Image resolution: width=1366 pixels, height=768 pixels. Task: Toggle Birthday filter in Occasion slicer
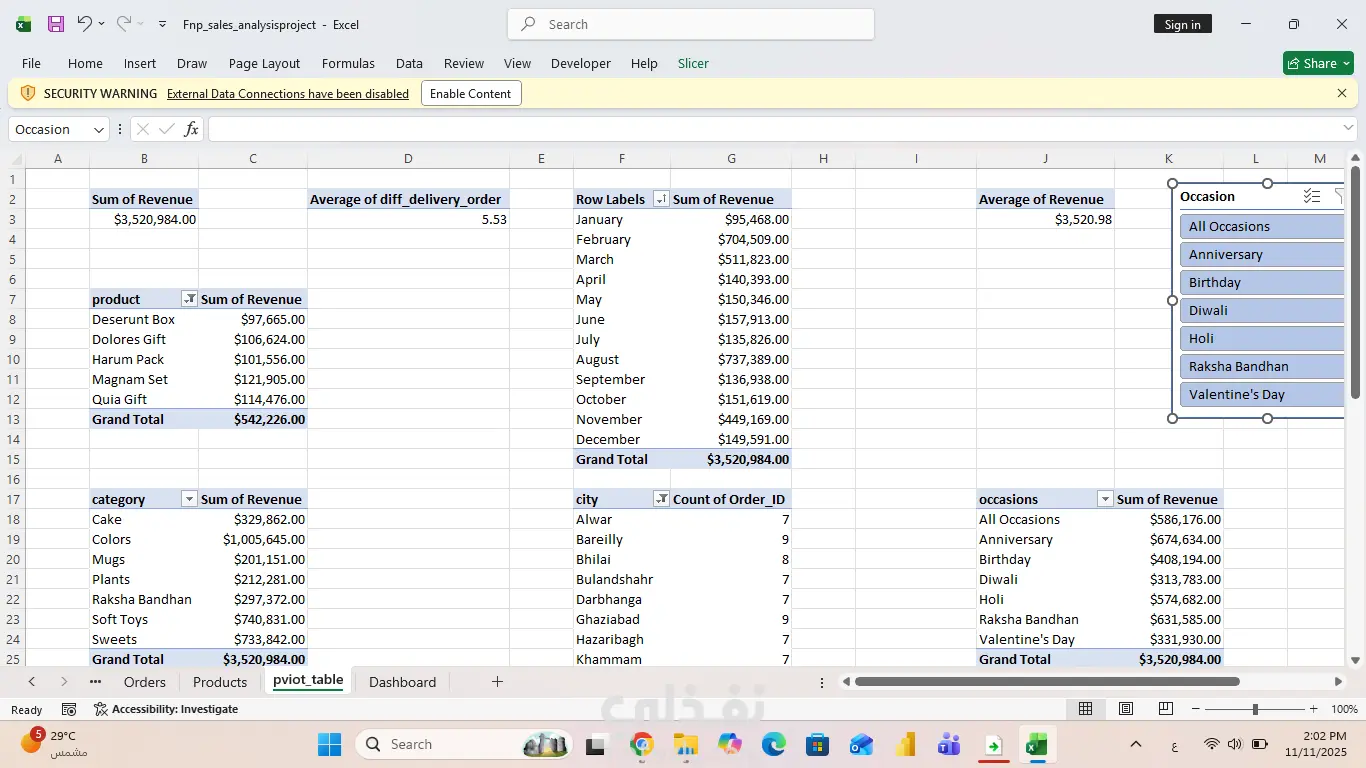[x=1260, y=283]
